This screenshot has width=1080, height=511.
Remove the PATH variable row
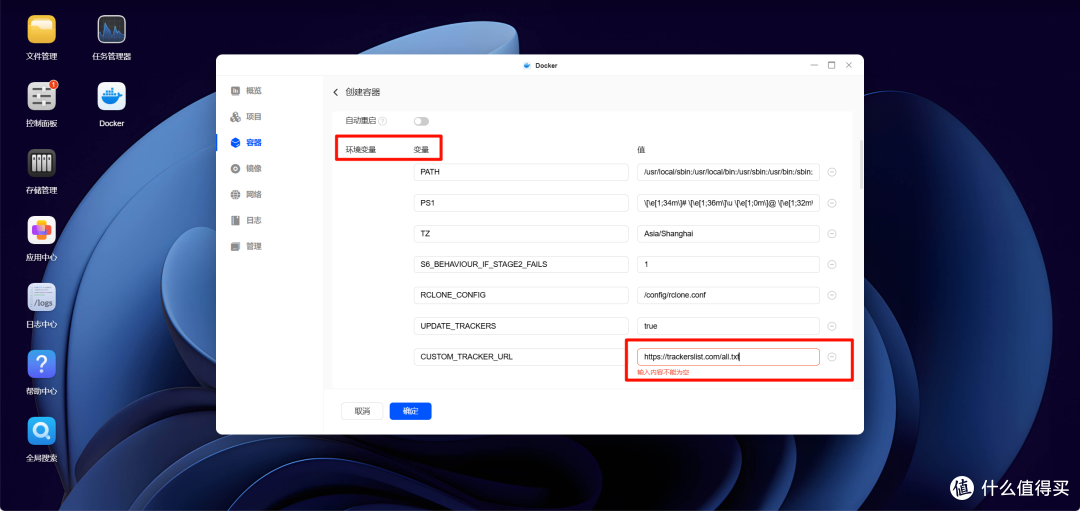coord(831,172)
